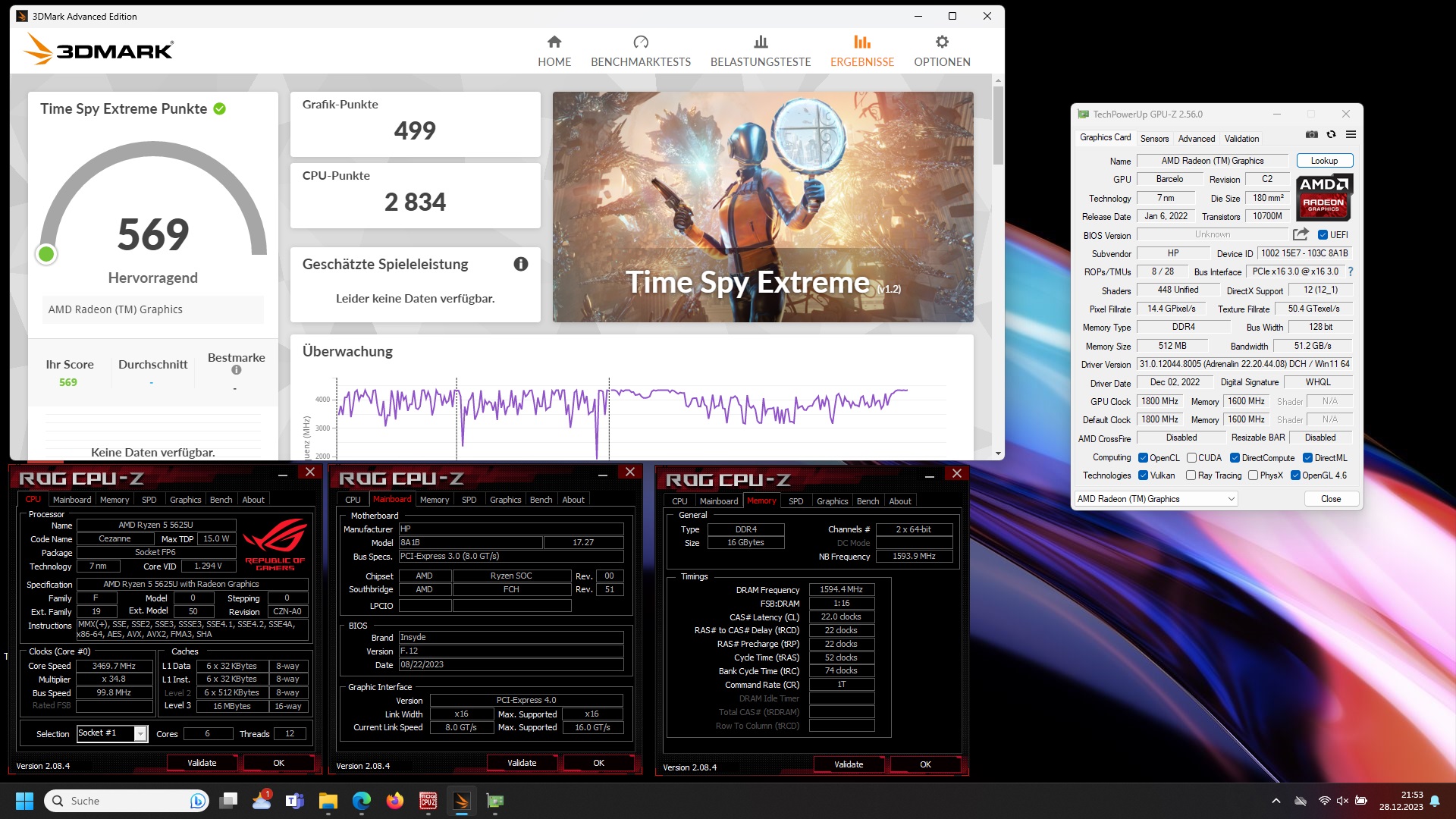Click the info icon beside Geschätzte Spieleleistung
The width and height of the screenshot is (1456, 819).
(x=521, y=264)
